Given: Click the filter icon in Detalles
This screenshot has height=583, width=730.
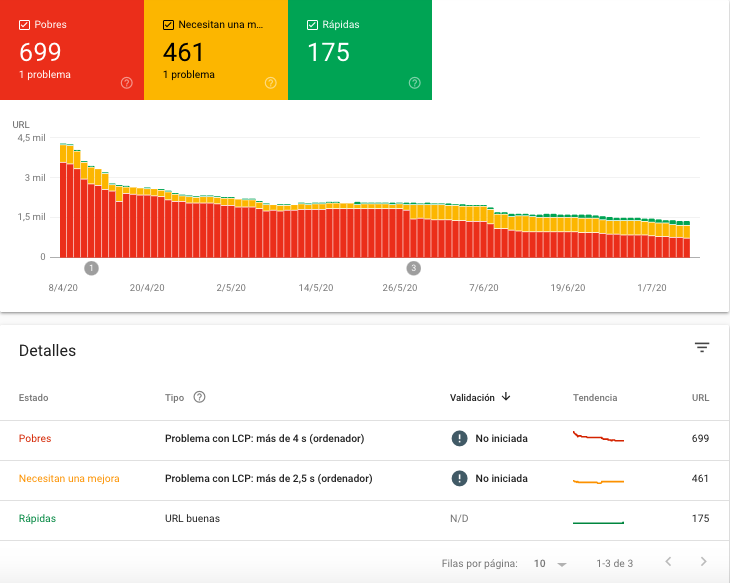Looking at the screenshot, I should (702, 347).
